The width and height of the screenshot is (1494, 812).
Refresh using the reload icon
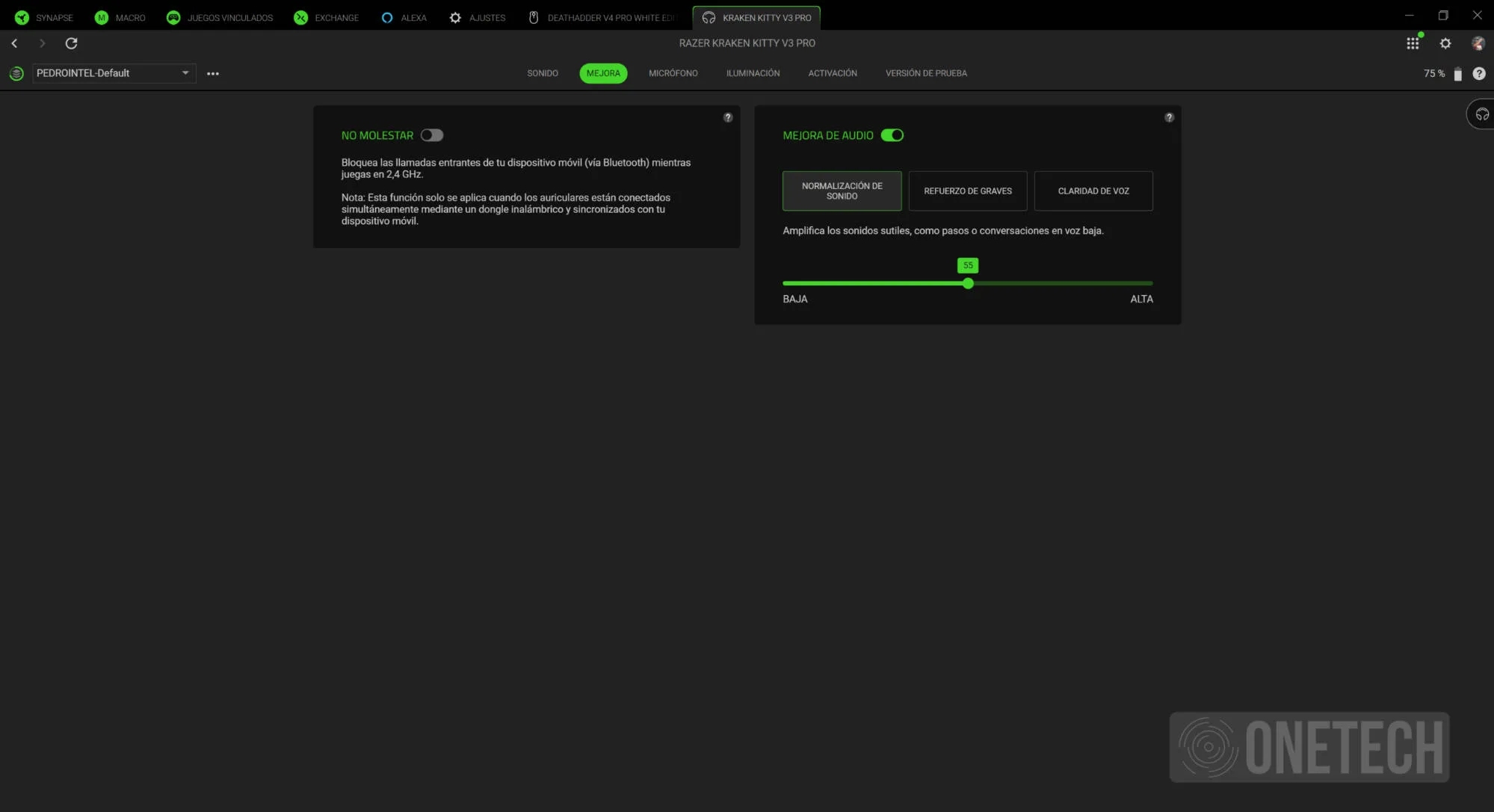coord(71,43)
